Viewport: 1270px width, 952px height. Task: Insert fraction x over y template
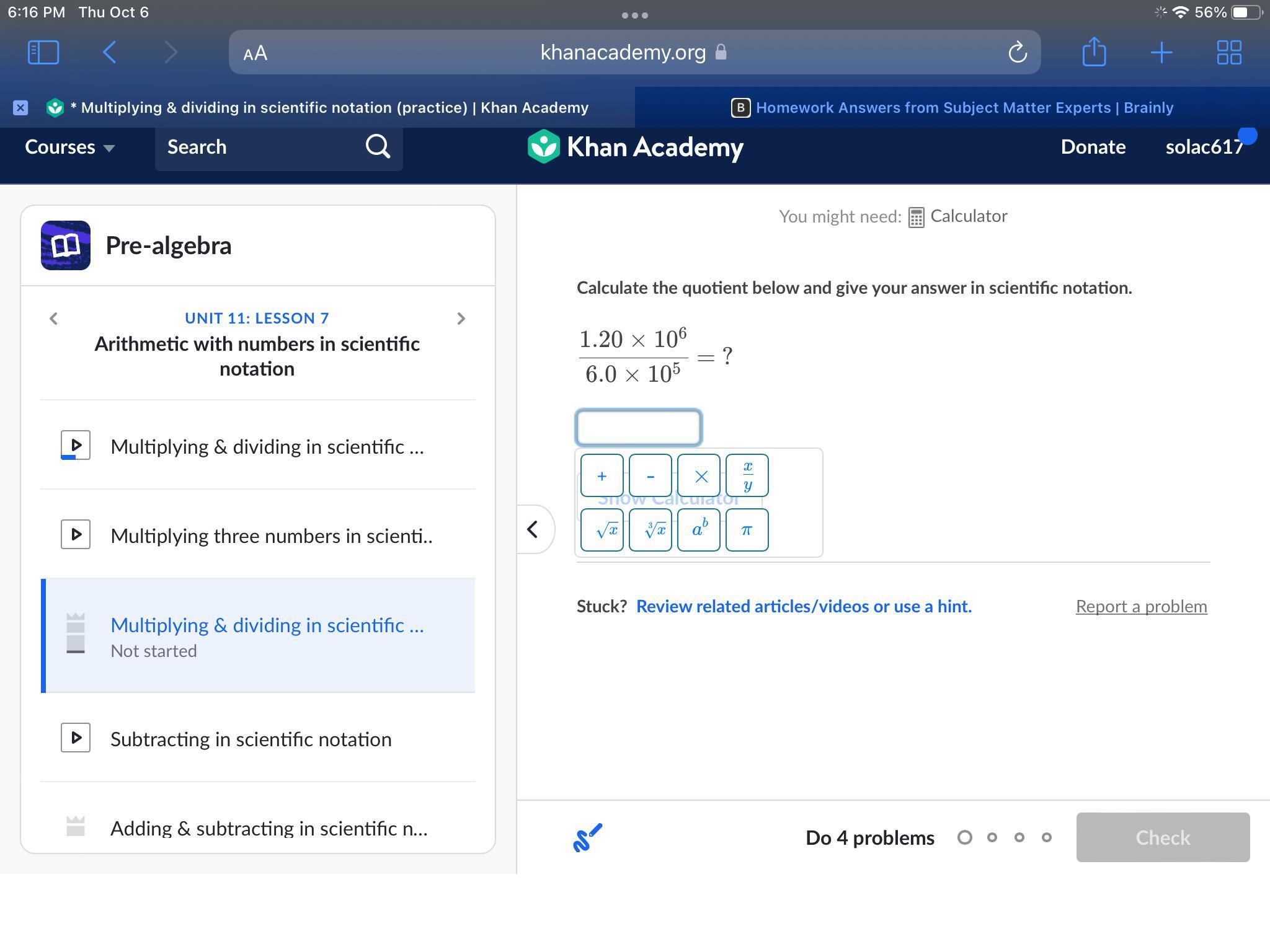747,475
